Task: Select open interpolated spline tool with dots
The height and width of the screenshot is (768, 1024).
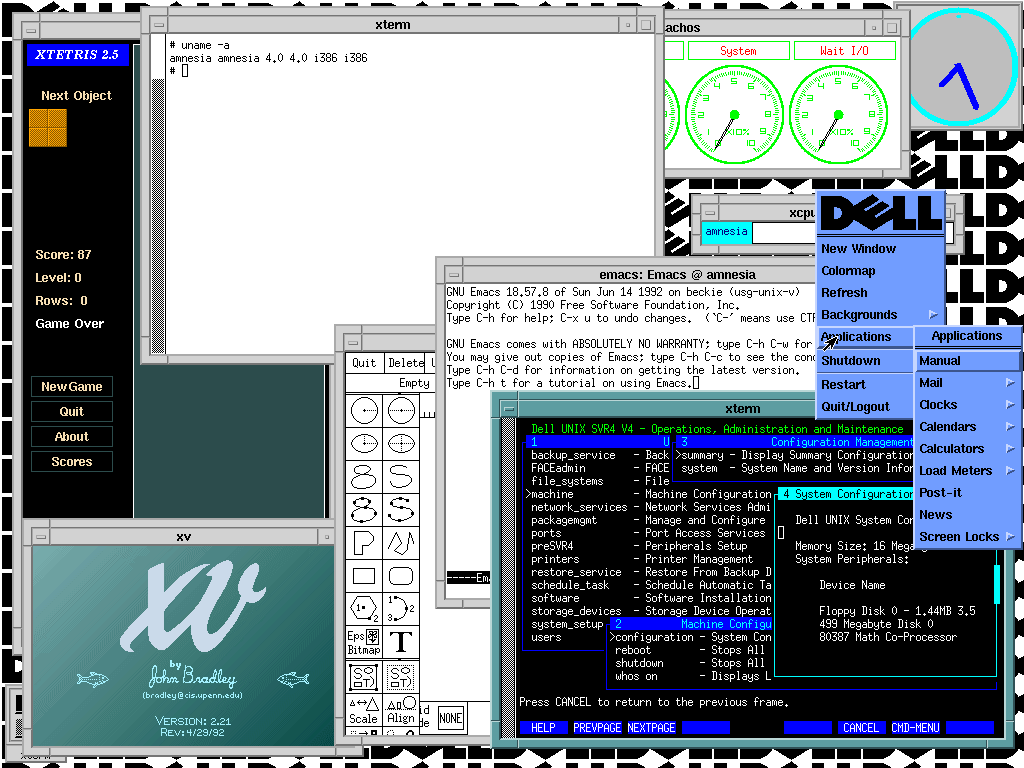Action: click(400, 509)
